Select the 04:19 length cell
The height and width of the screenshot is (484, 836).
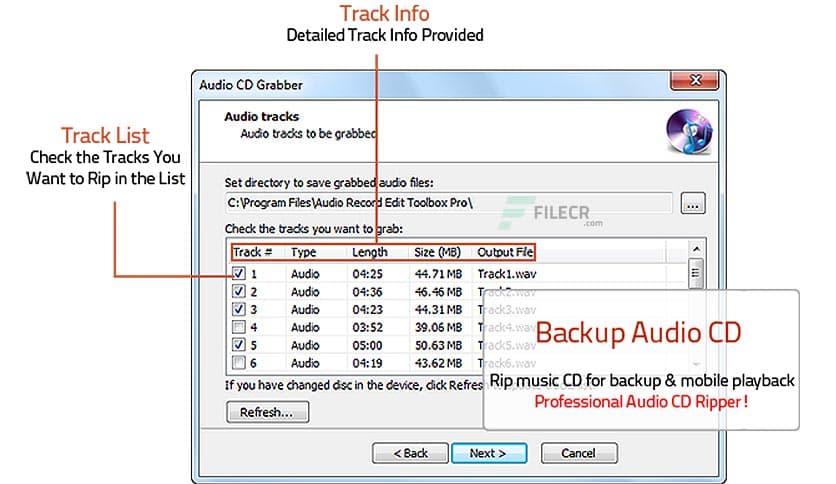pos(367,363)
